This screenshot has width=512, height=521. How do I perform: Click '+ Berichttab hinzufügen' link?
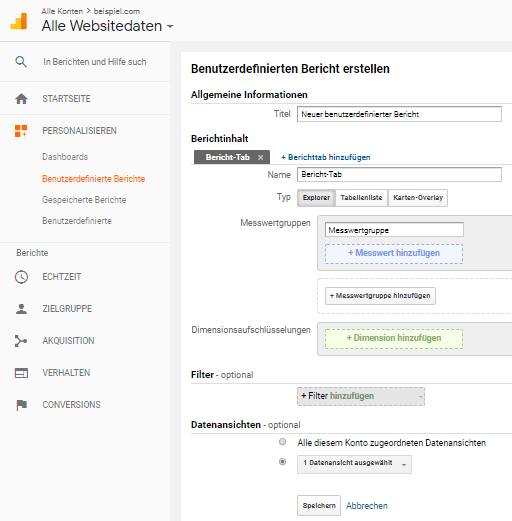[326, 157]
